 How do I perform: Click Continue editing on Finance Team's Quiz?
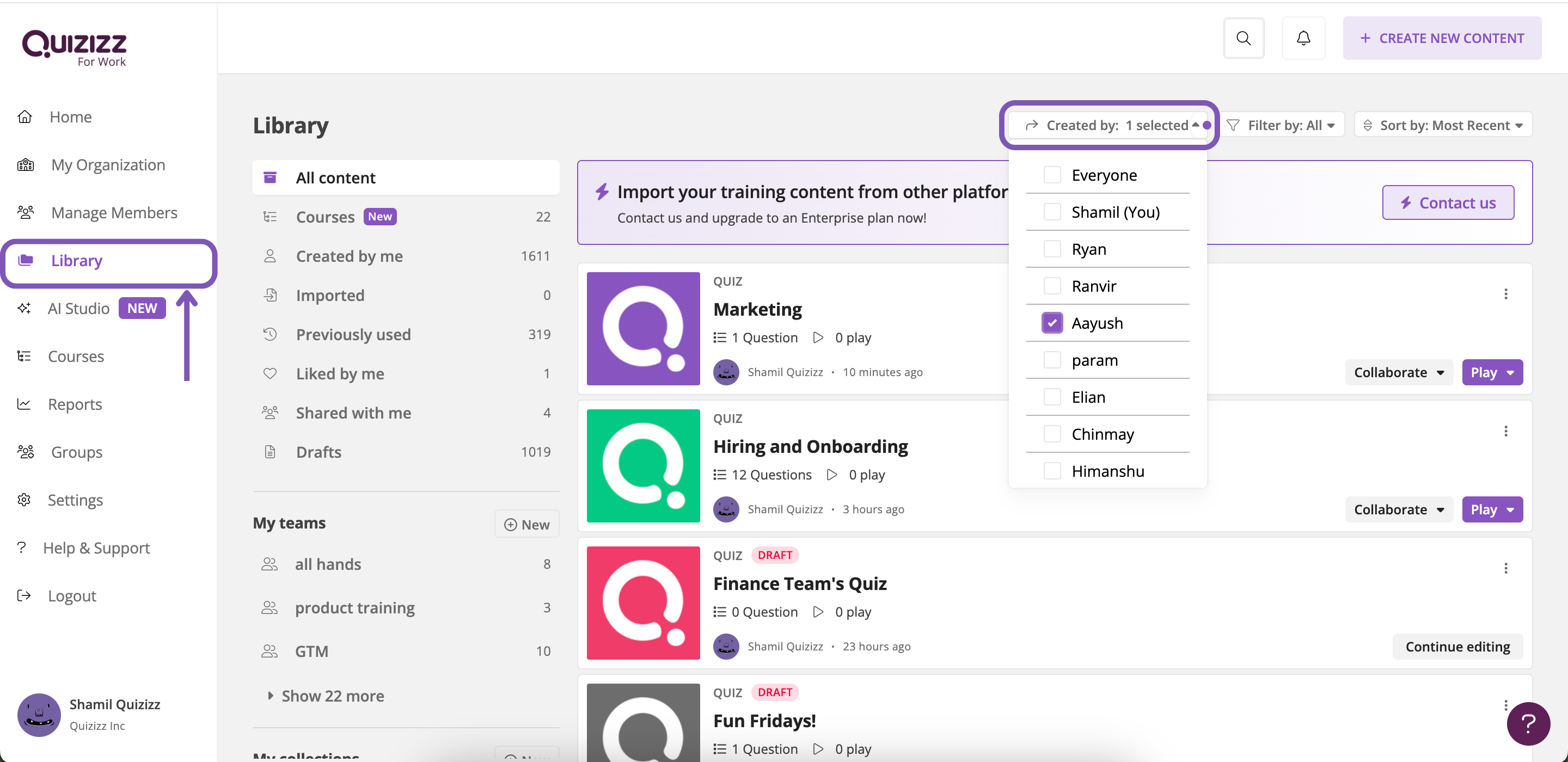click(1457, 647)
